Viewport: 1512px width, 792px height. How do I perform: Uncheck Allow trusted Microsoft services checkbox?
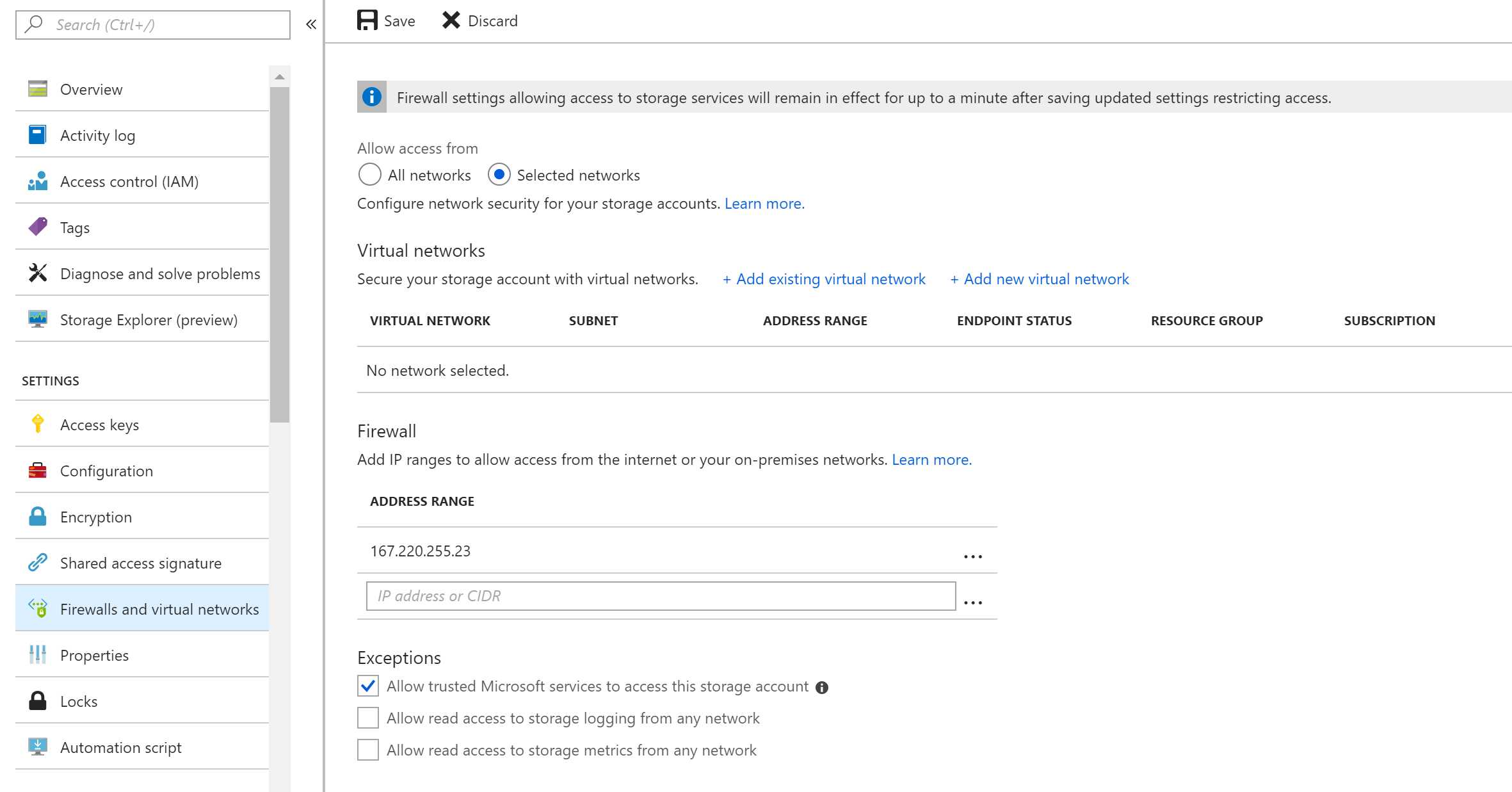[x=368, y=686]
